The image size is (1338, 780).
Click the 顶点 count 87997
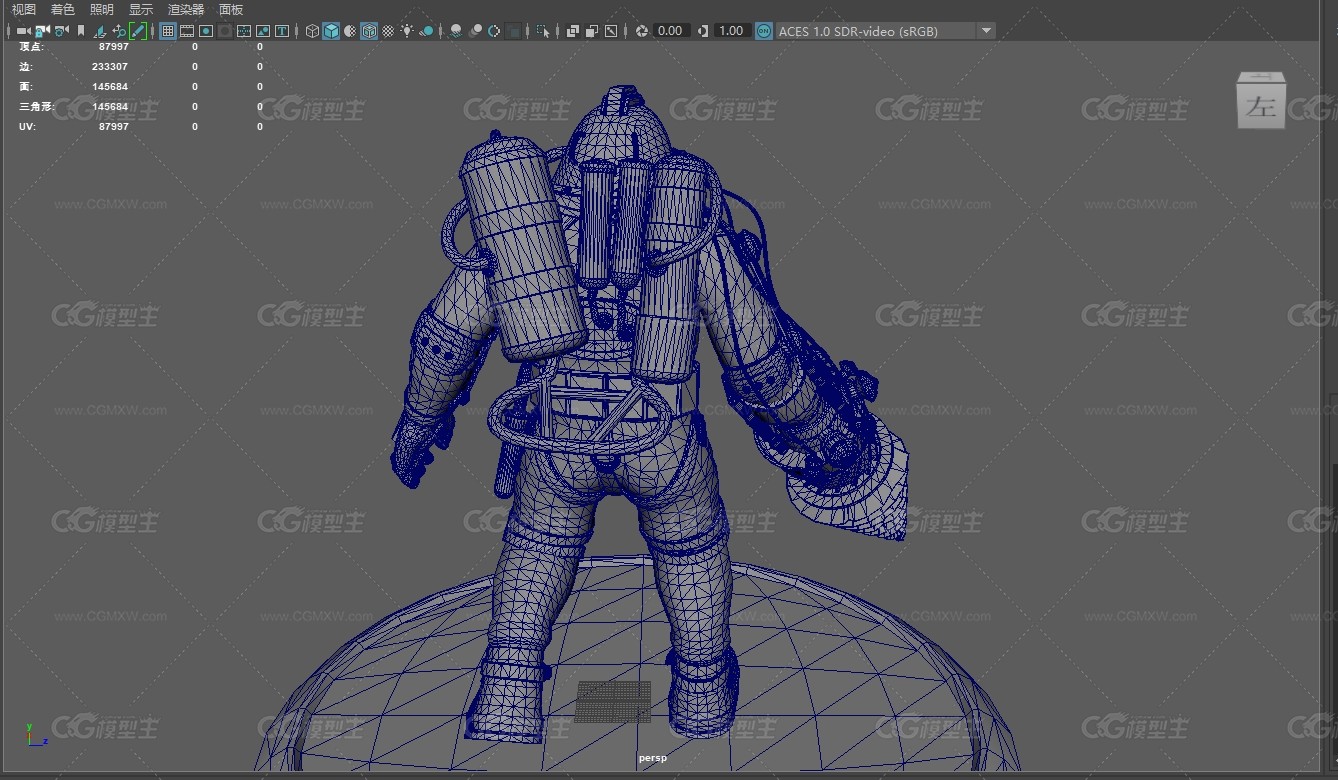point(114,47)
